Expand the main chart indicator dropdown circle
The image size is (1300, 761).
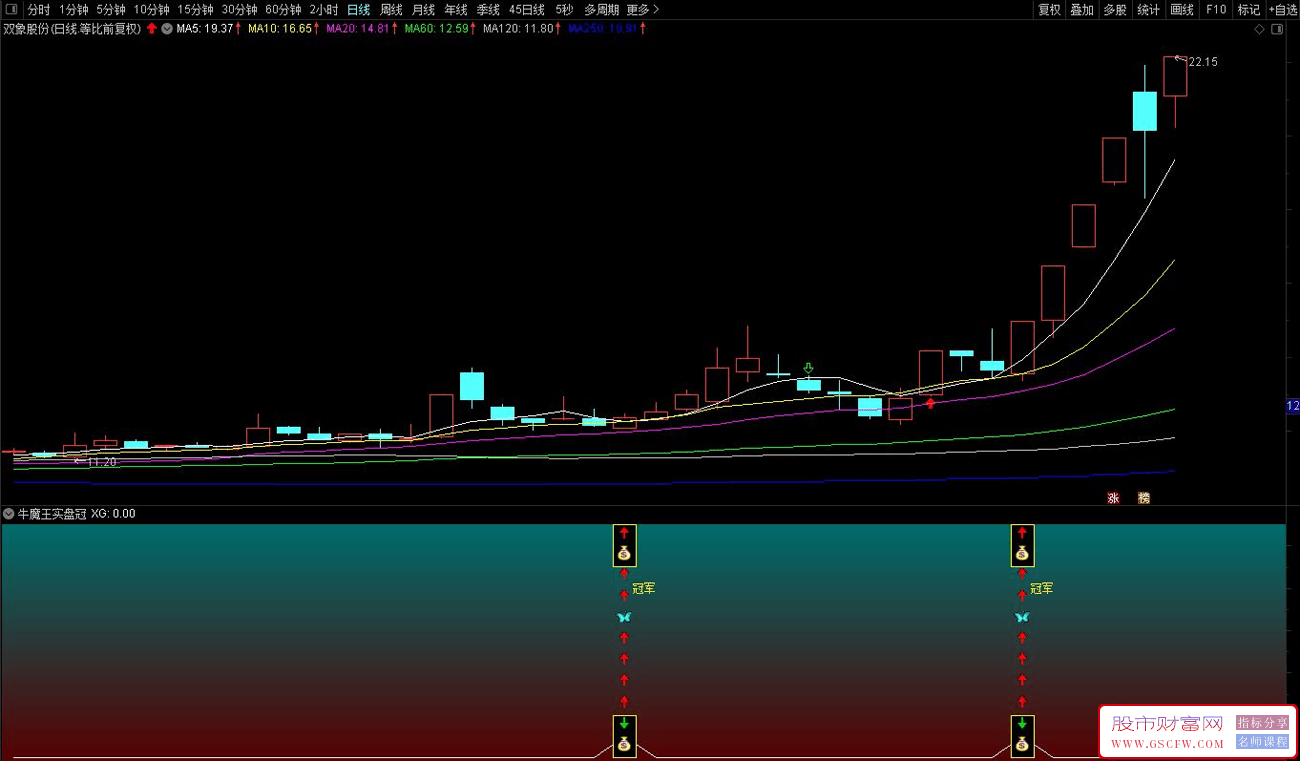(166, 29)
